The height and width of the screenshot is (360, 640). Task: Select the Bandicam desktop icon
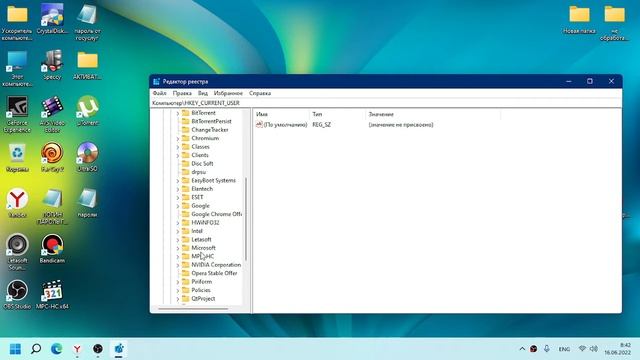pyautogui.click(x=52, y=249)
